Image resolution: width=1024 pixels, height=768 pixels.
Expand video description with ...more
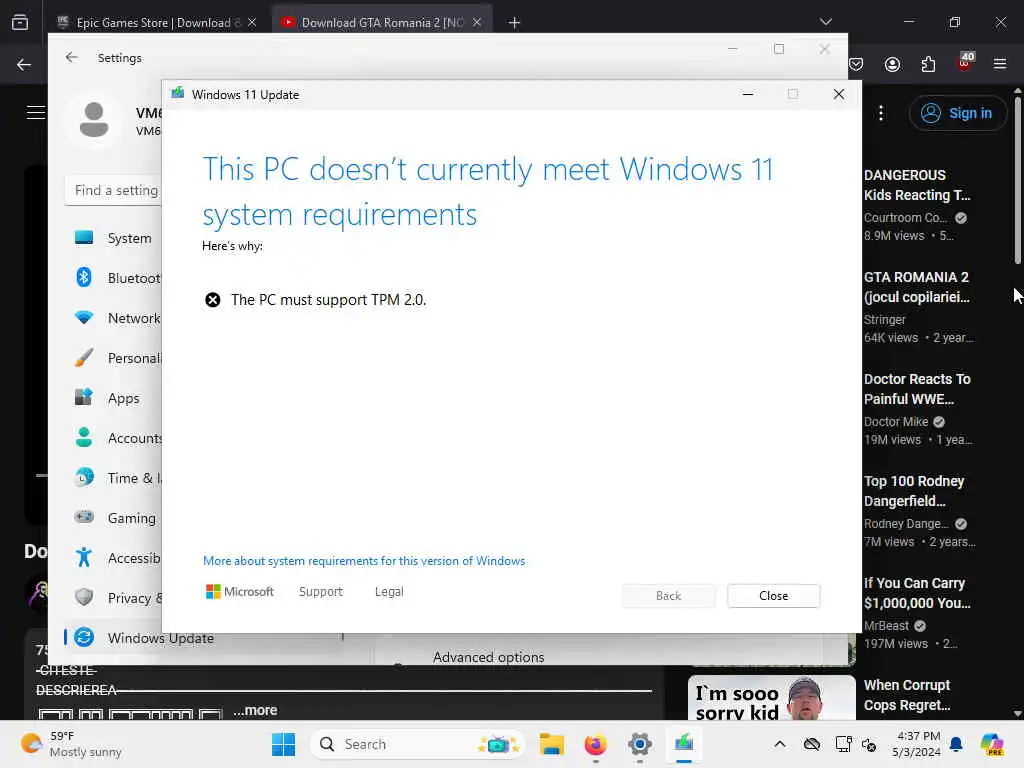255,710
